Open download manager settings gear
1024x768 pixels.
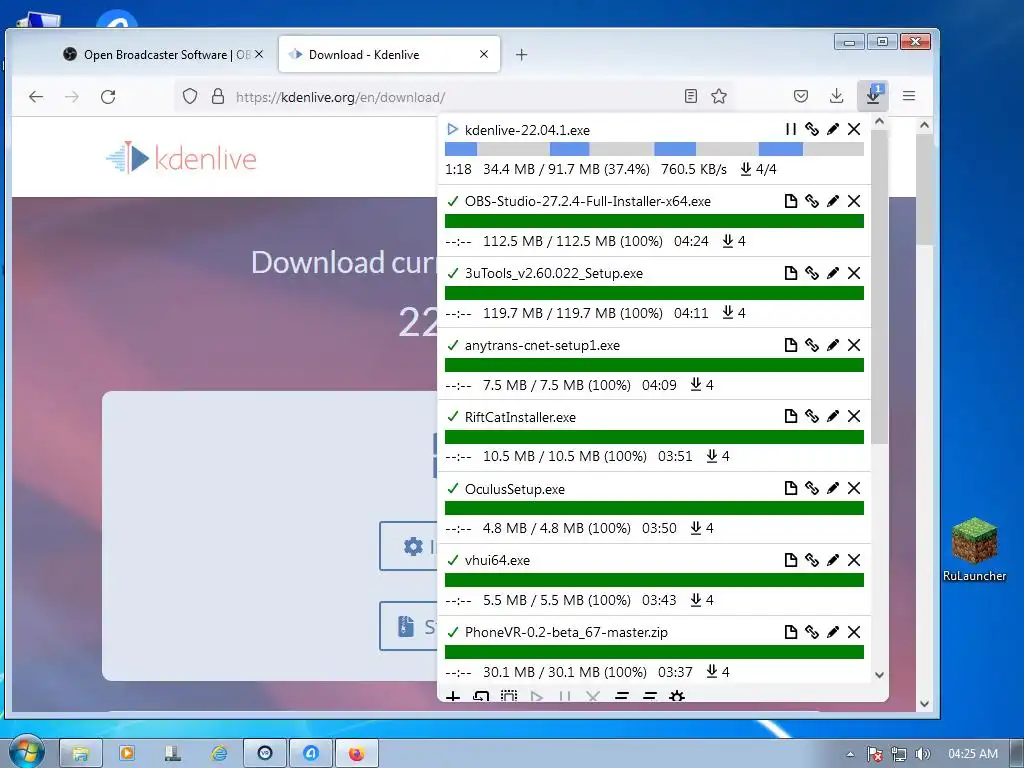pyautogui.click(x=677, y=697)
